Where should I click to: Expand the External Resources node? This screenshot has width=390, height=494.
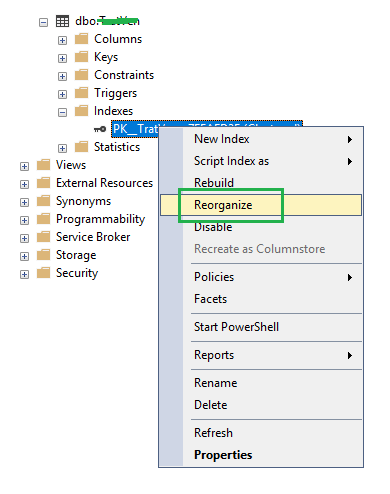click(x=24, y=185)
